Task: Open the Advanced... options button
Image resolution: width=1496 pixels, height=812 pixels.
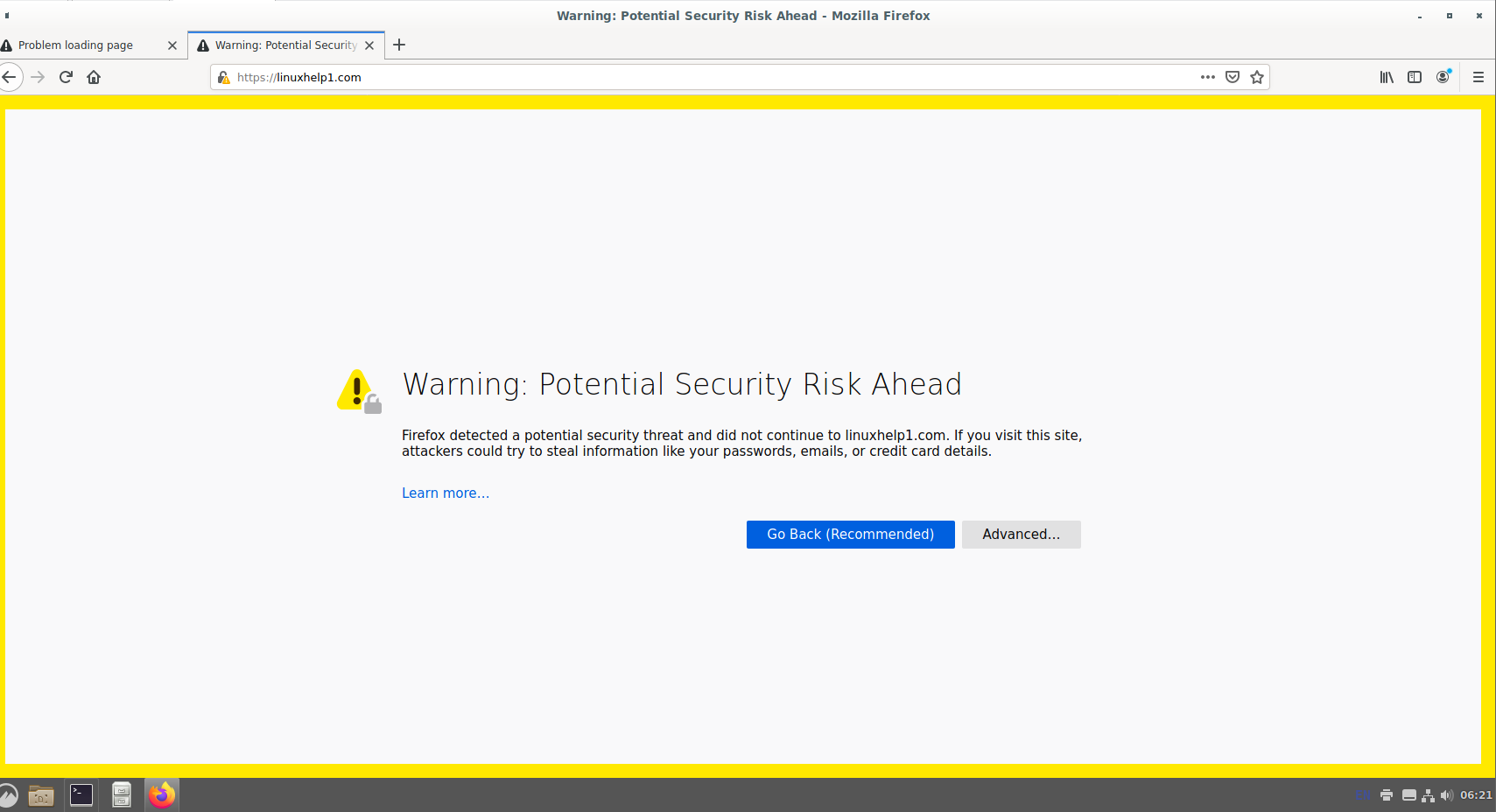Action: [x=1021, y=535]
